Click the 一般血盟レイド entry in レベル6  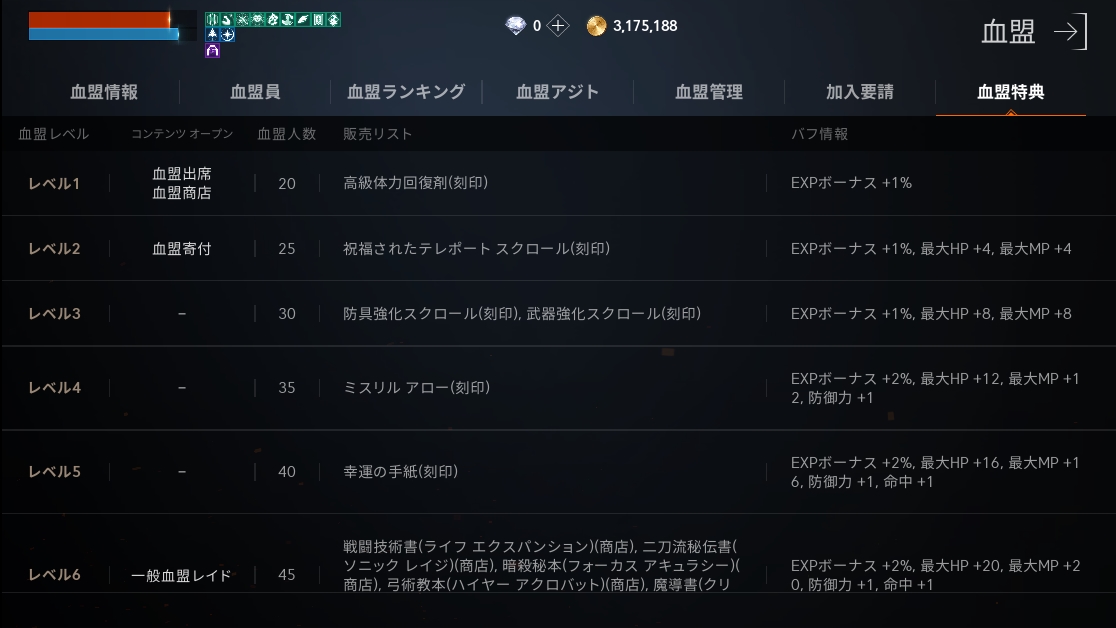coord(181,575)
